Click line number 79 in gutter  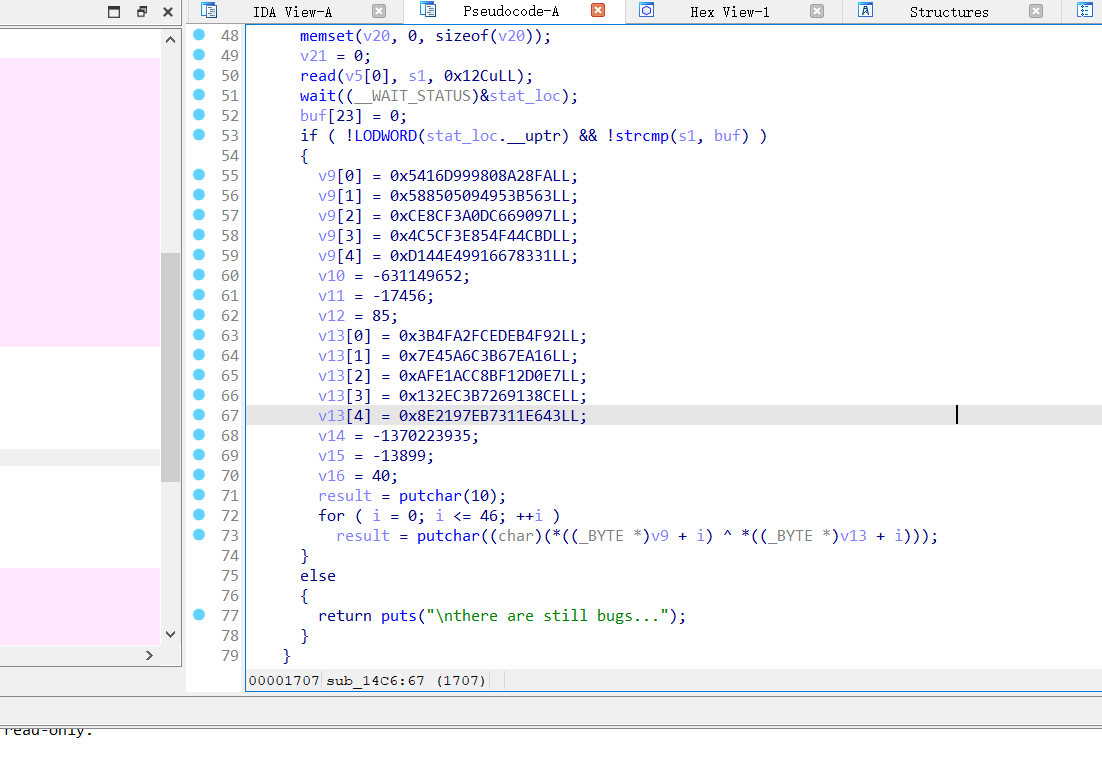tap(230, 656)
